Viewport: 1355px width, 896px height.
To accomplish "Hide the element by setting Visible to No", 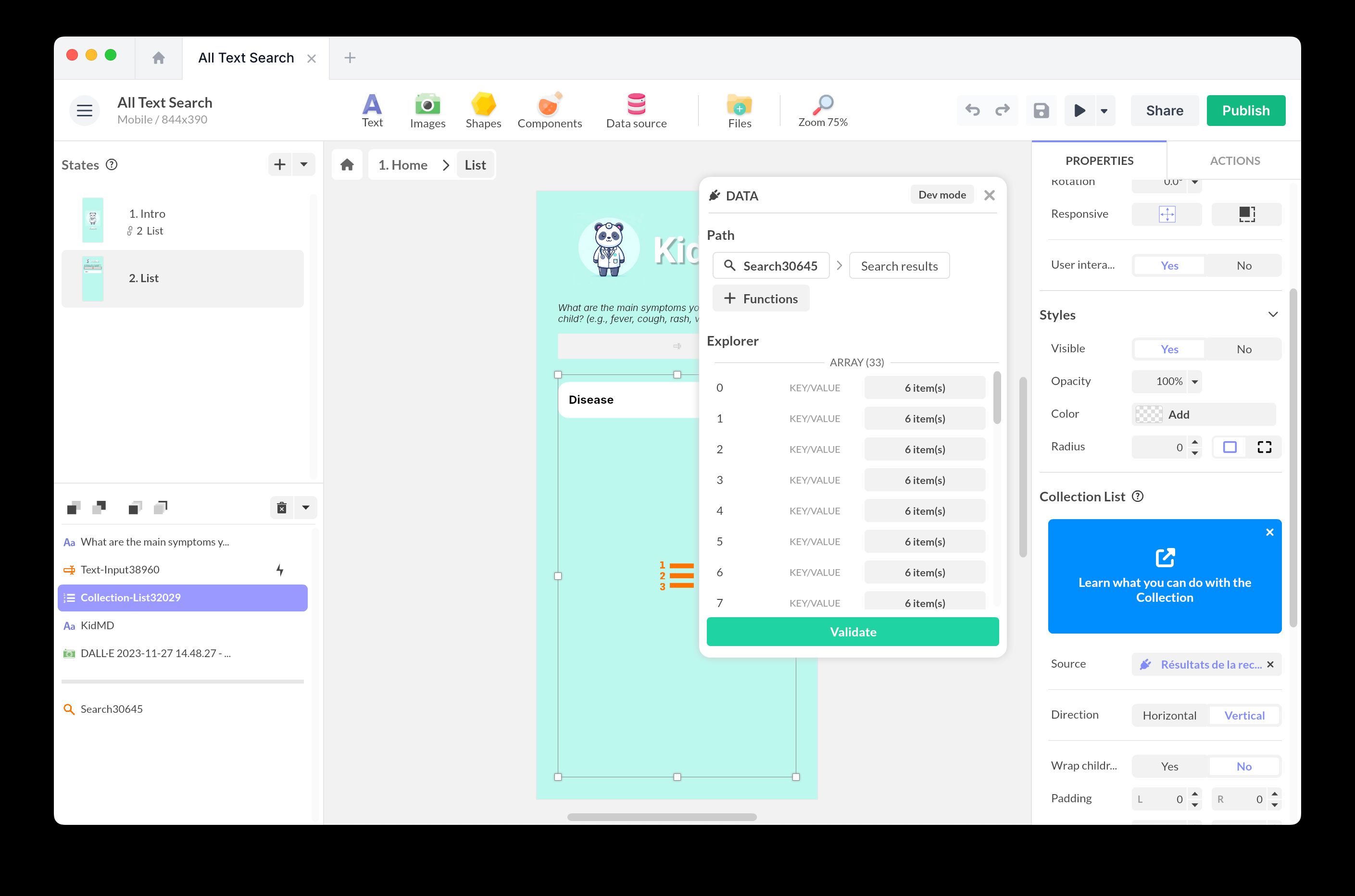I will click(1244, 348).
